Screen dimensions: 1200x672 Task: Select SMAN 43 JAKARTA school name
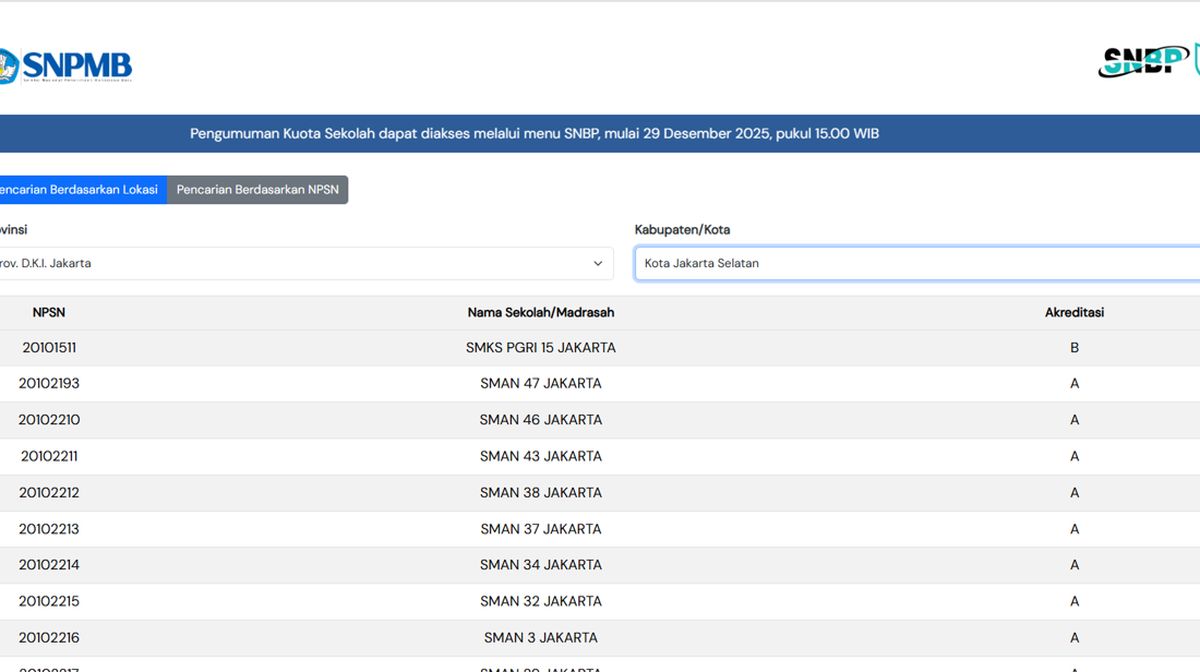pos(541,456)
